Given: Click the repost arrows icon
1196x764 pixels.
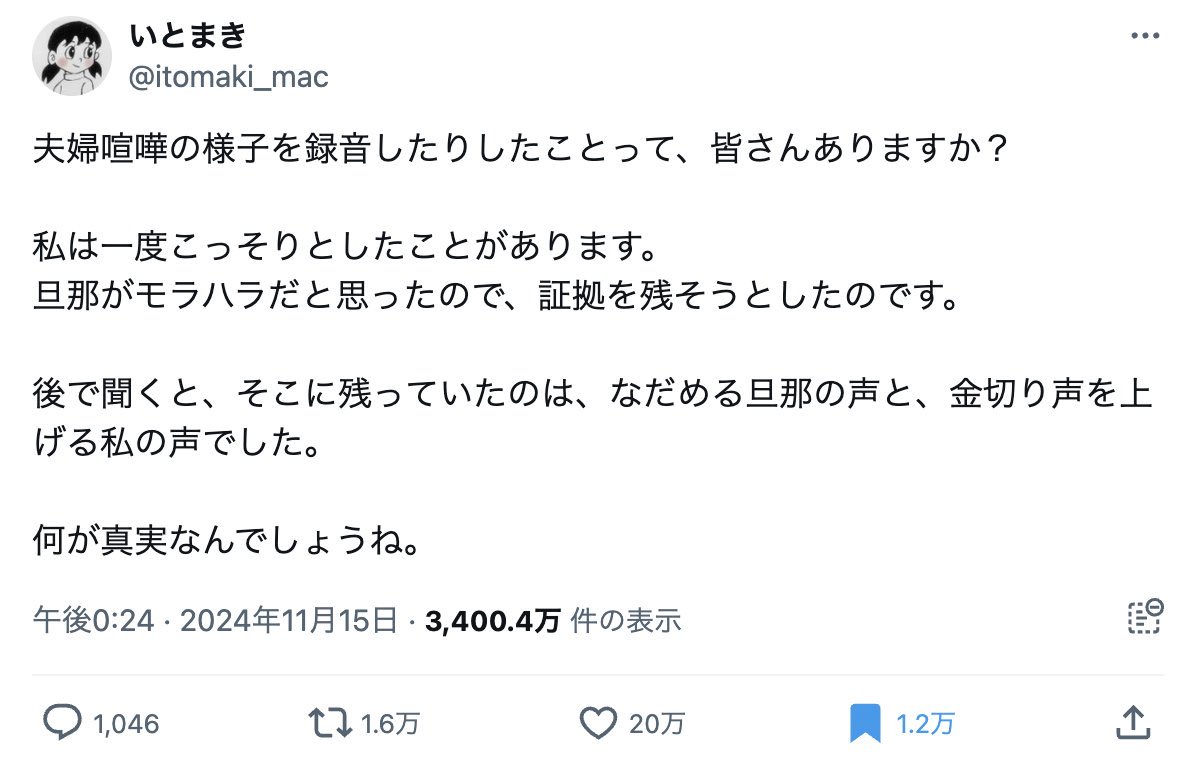Looking at the screenshot, I should (329, 723).
